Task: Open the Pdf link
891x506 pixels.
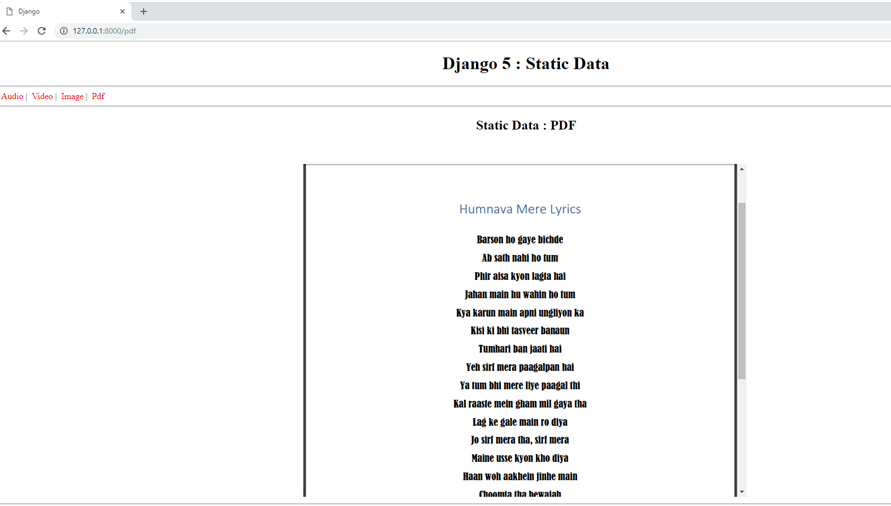Action: coord(98,96)
